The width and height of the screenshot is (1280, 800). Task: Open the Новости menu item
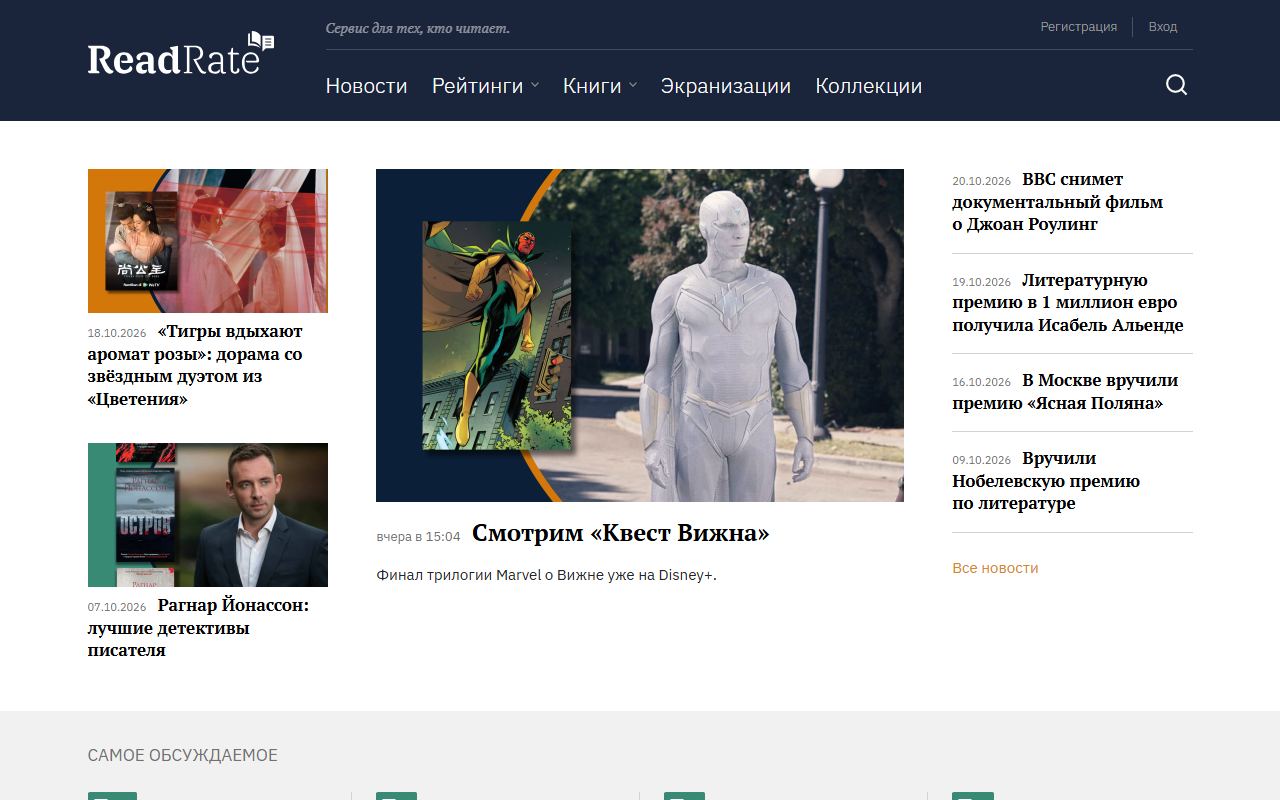[366, 86]
